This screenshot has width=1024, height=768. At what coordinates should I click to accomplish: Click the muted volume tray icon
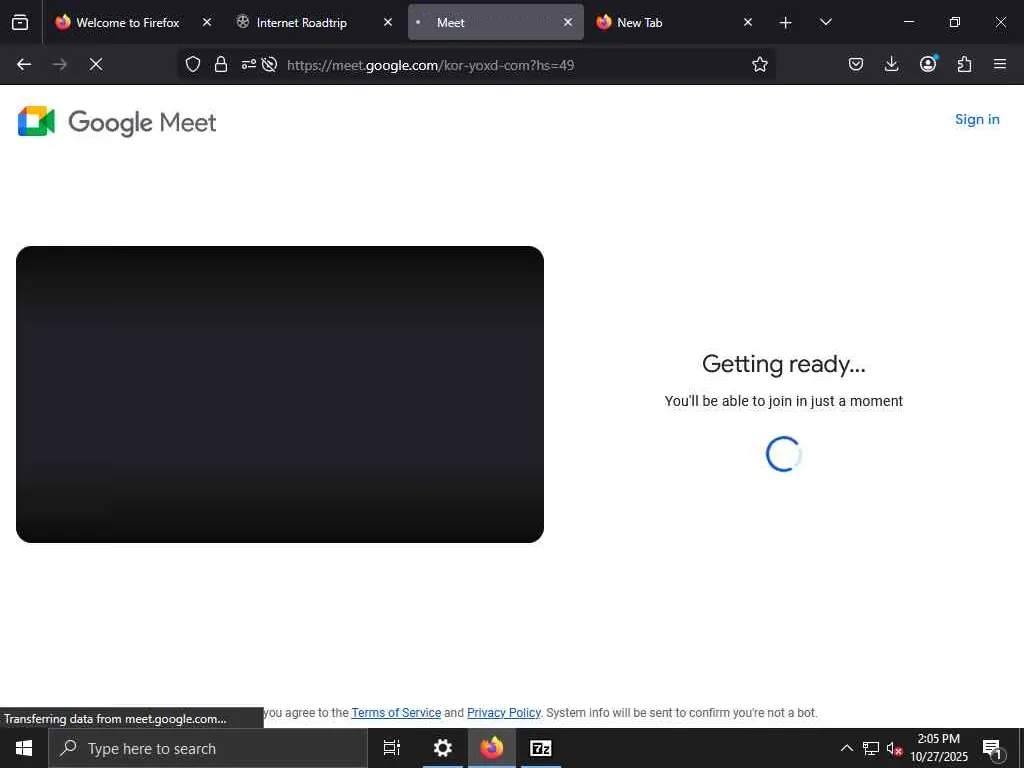(x=895, y=749)
